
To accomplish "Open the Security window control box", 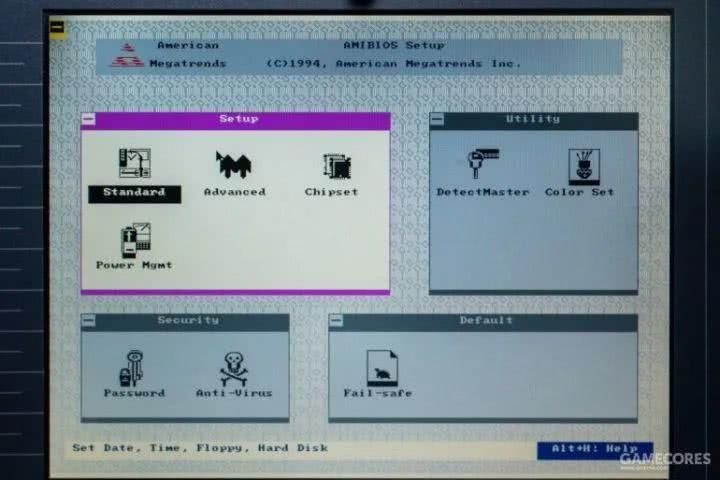I will tap(89, 321).
